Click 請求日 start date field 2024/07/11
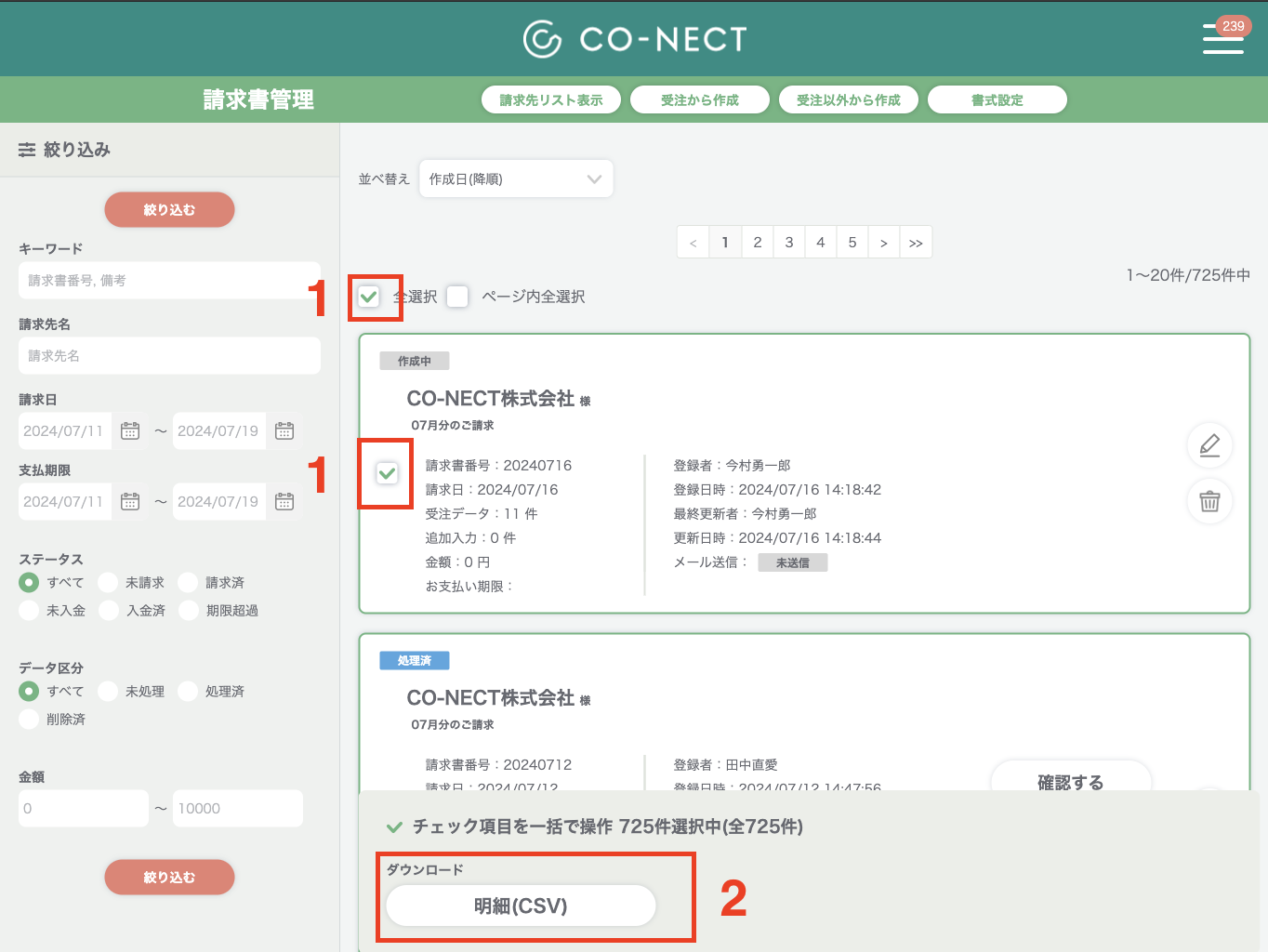This screenshot has width=1268, height=952. pyautogui.click(x=65, y=430)
